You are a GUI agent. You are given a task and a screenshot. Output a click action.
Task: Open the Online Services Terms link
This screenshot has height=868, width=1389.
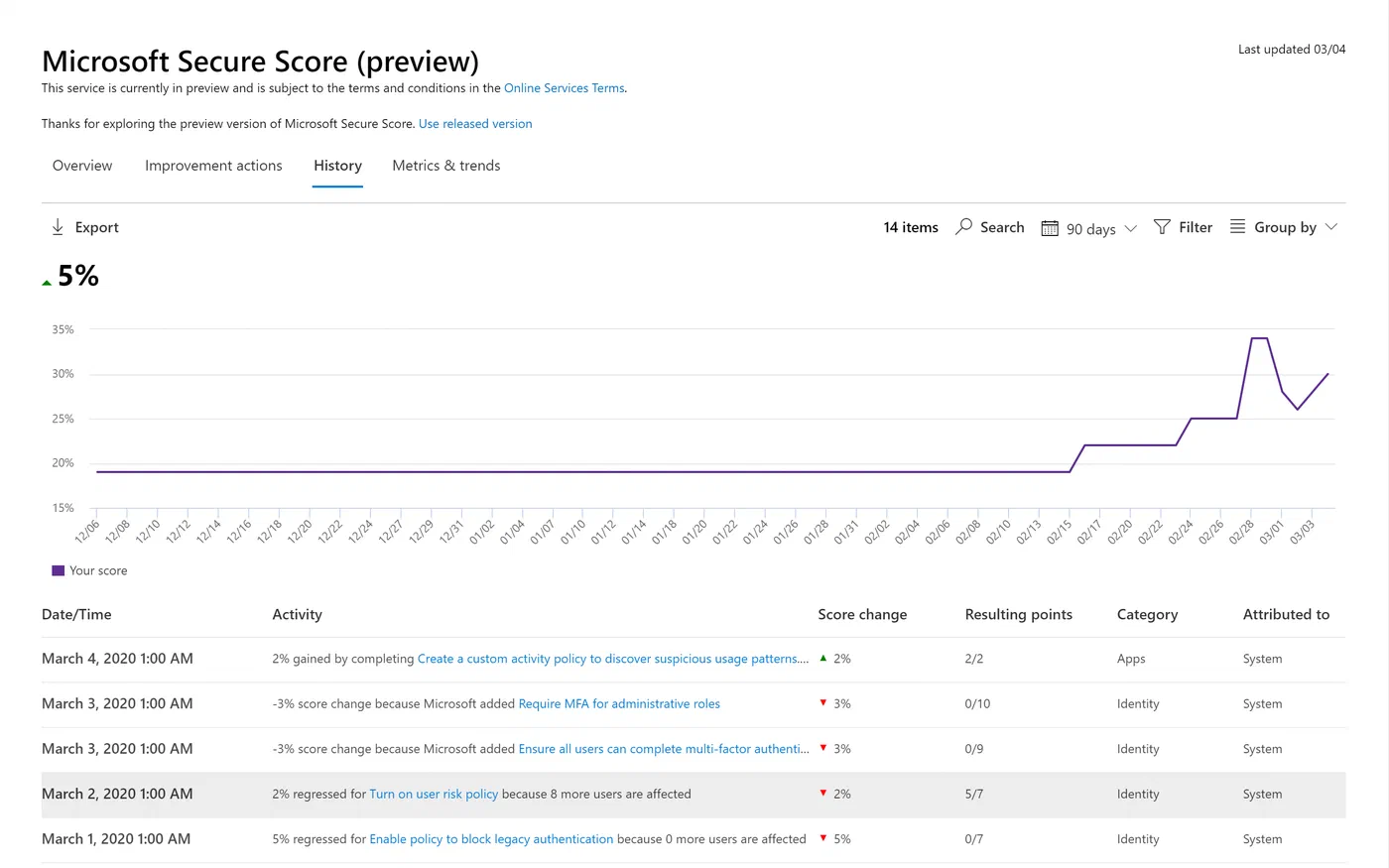click(565, 88)
